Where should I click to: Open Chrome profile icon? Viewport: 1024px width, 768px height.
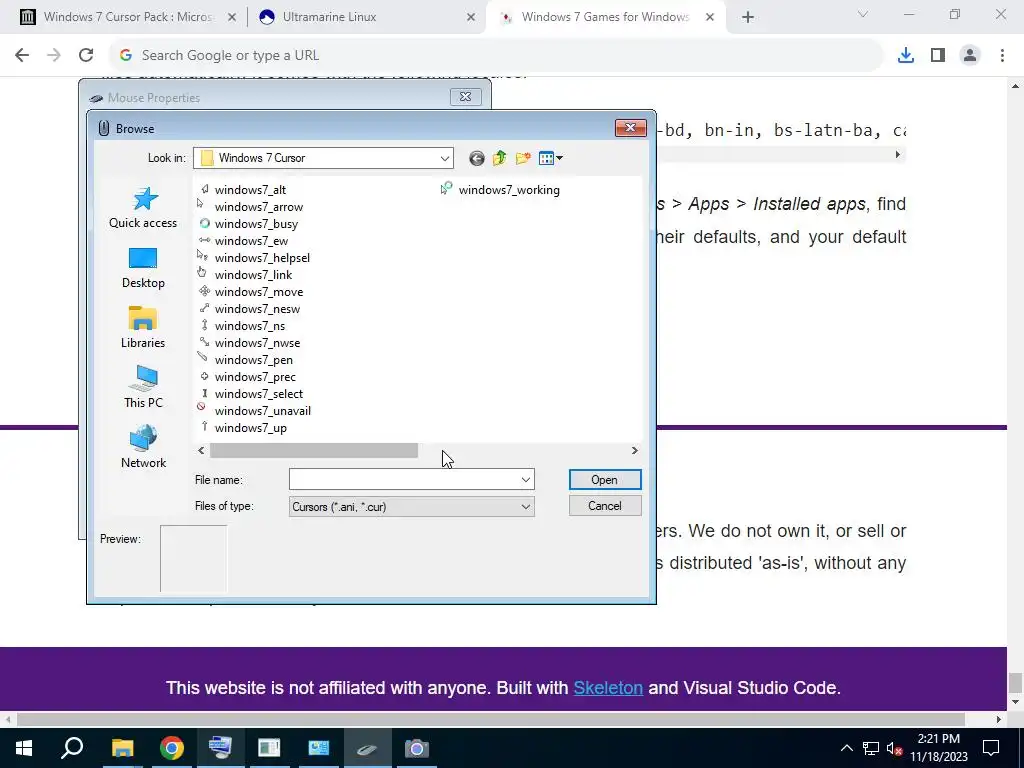(x=970, y=56)
